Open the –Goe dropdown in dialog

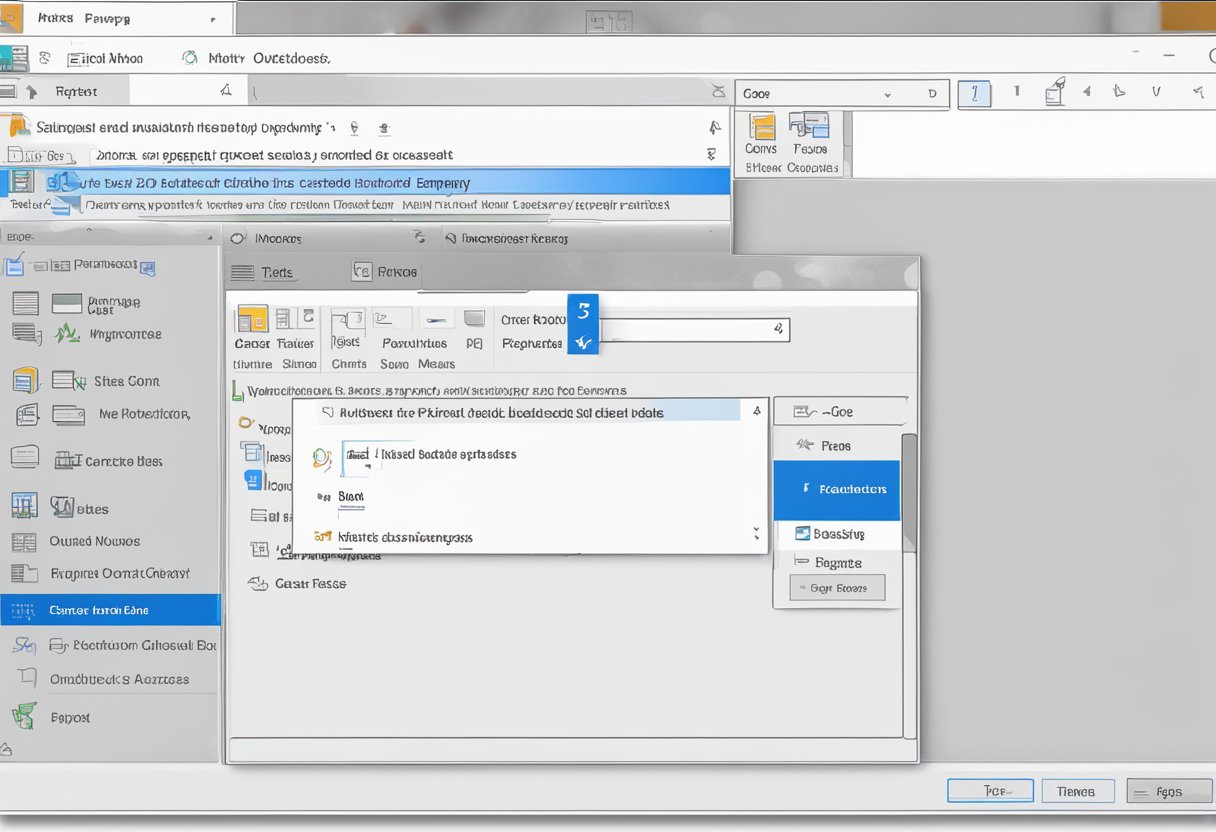840,411
